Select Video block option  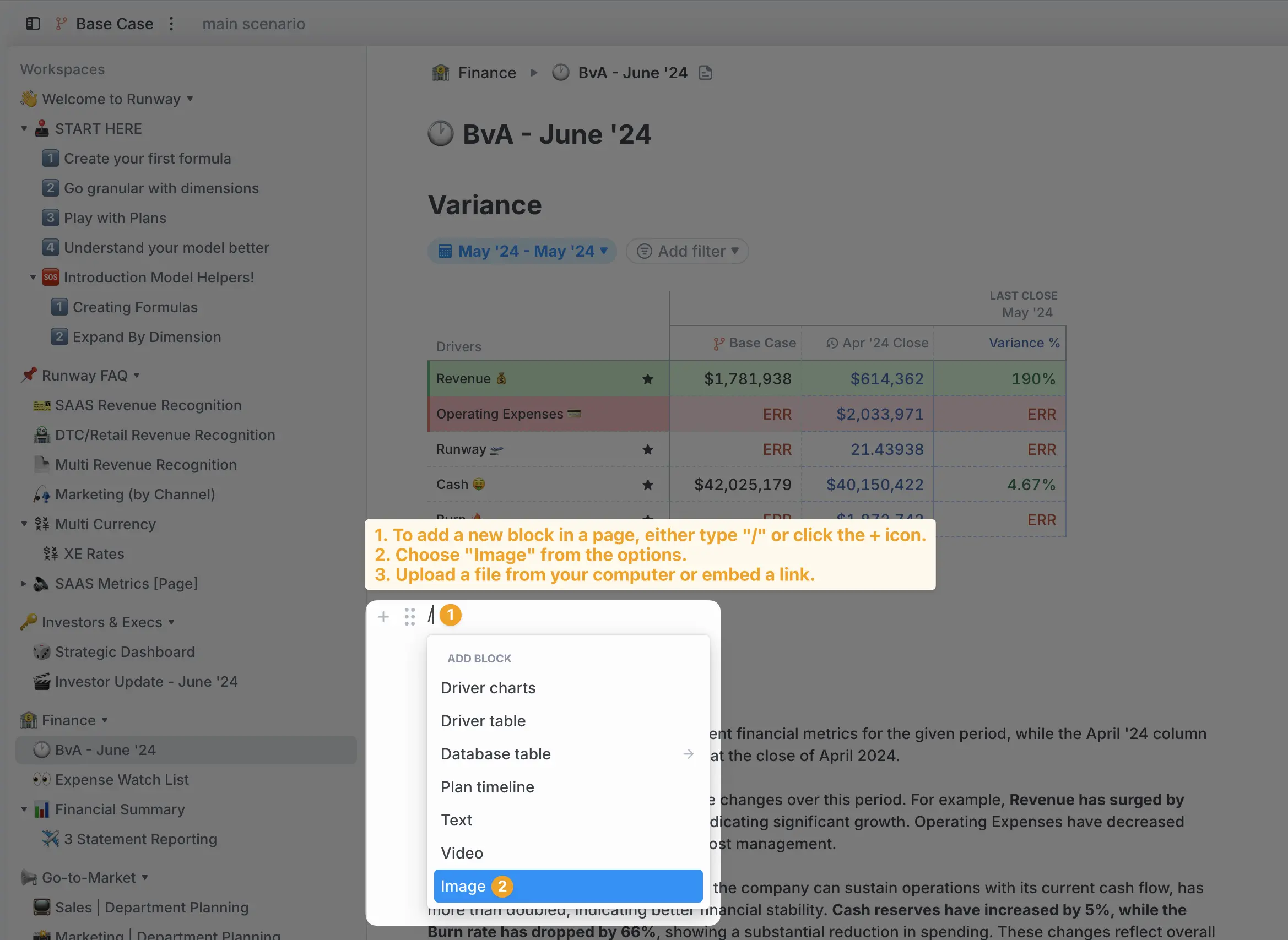pos(568,853)
